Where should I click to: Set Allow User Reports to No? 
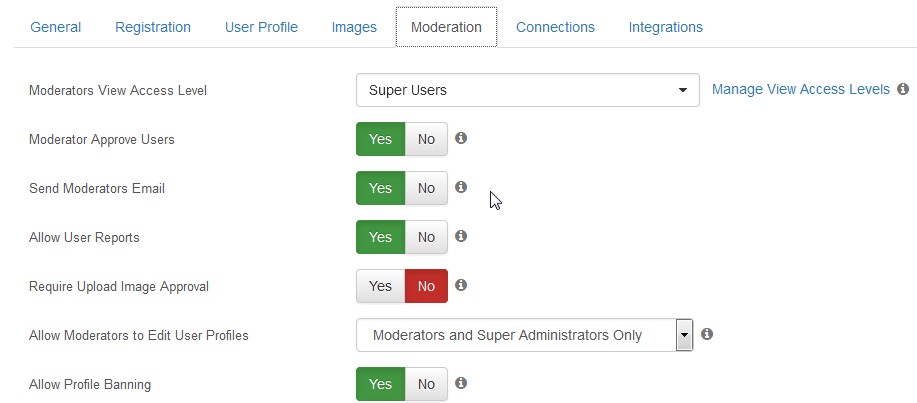[426, 237]
